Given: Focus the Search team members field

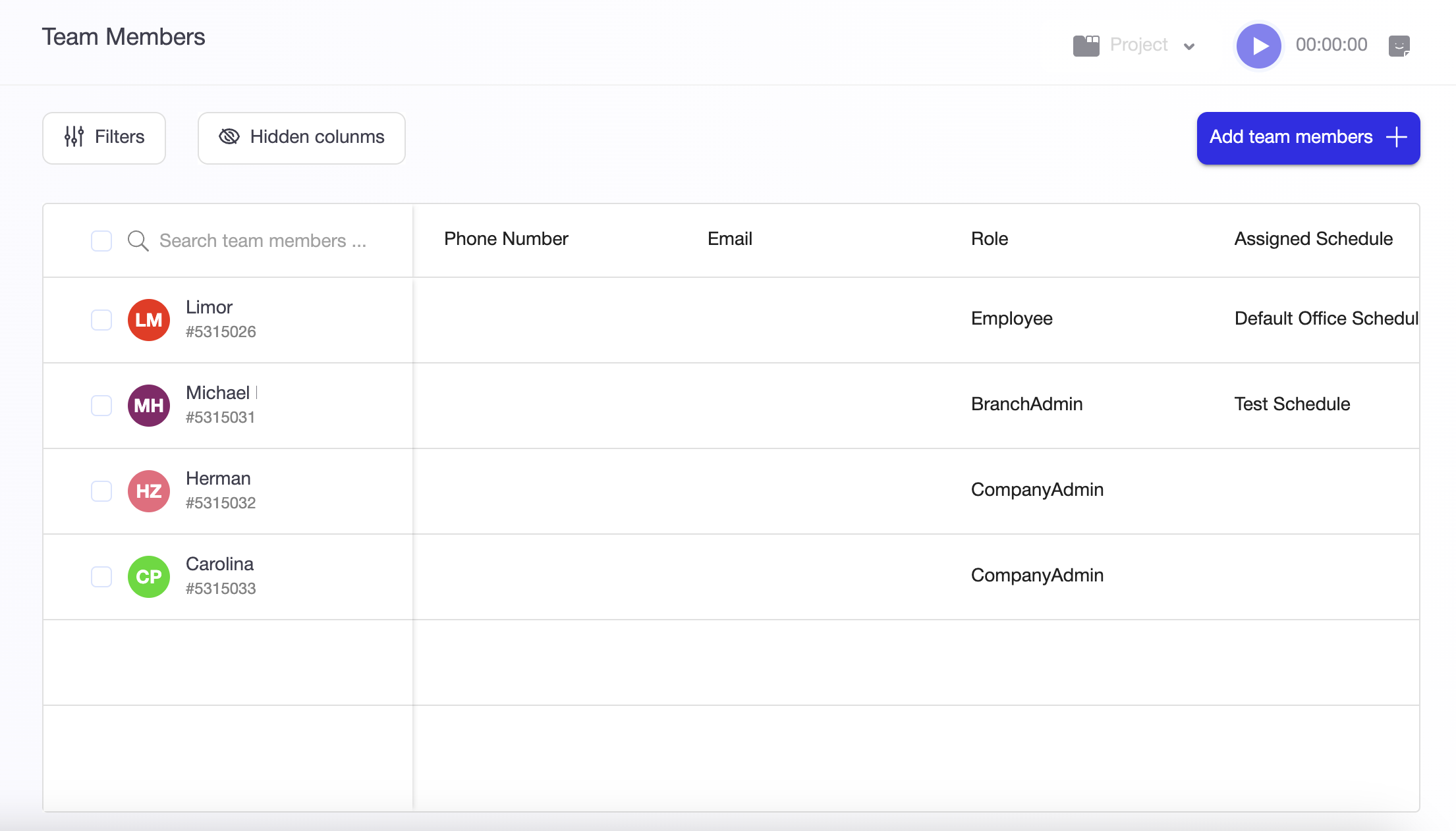Looking at the screenshot, I should tap(264, 241).
